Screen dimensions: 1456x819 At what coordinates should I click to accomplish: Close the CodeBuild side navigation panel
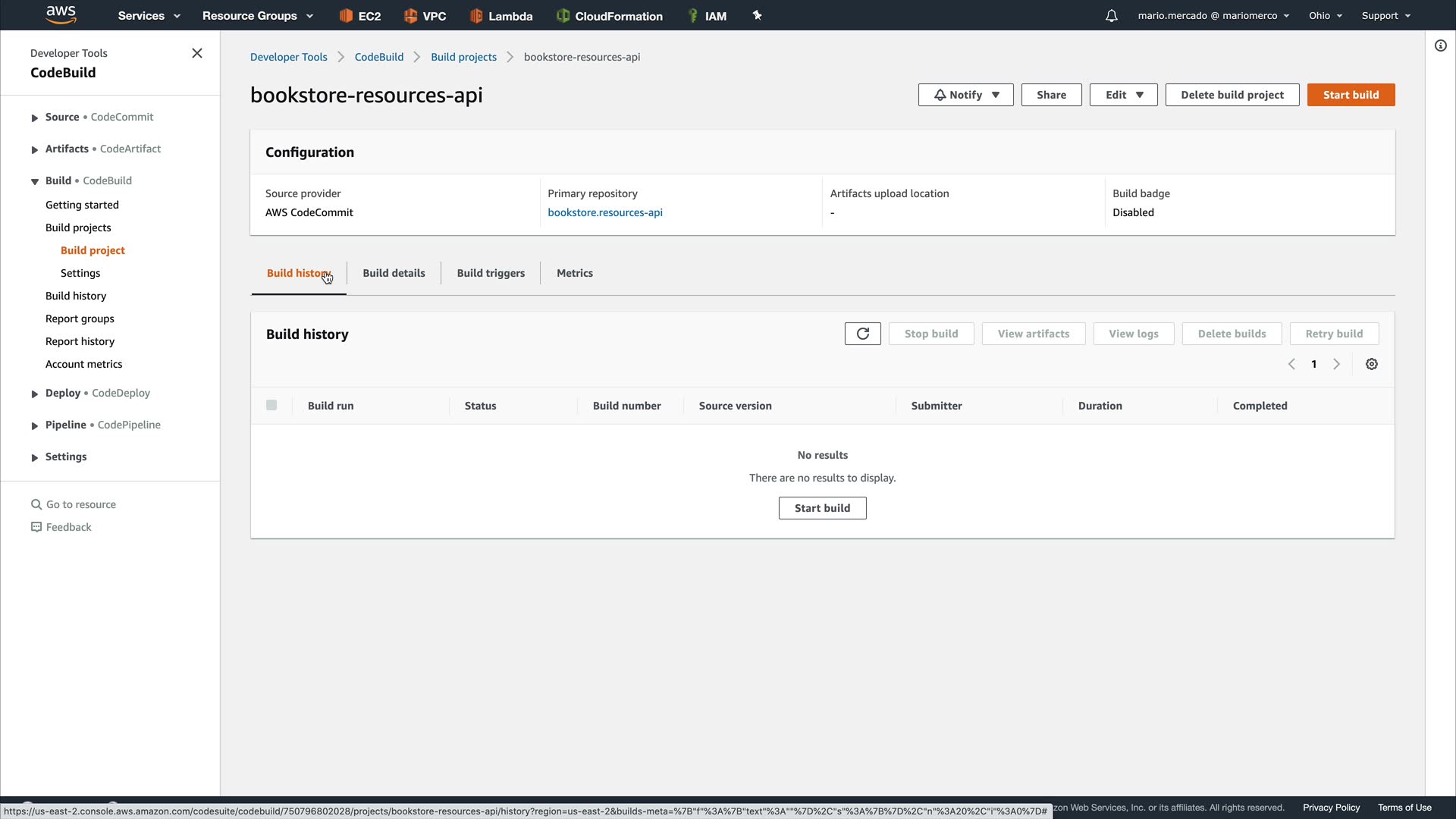coord(197,53)
